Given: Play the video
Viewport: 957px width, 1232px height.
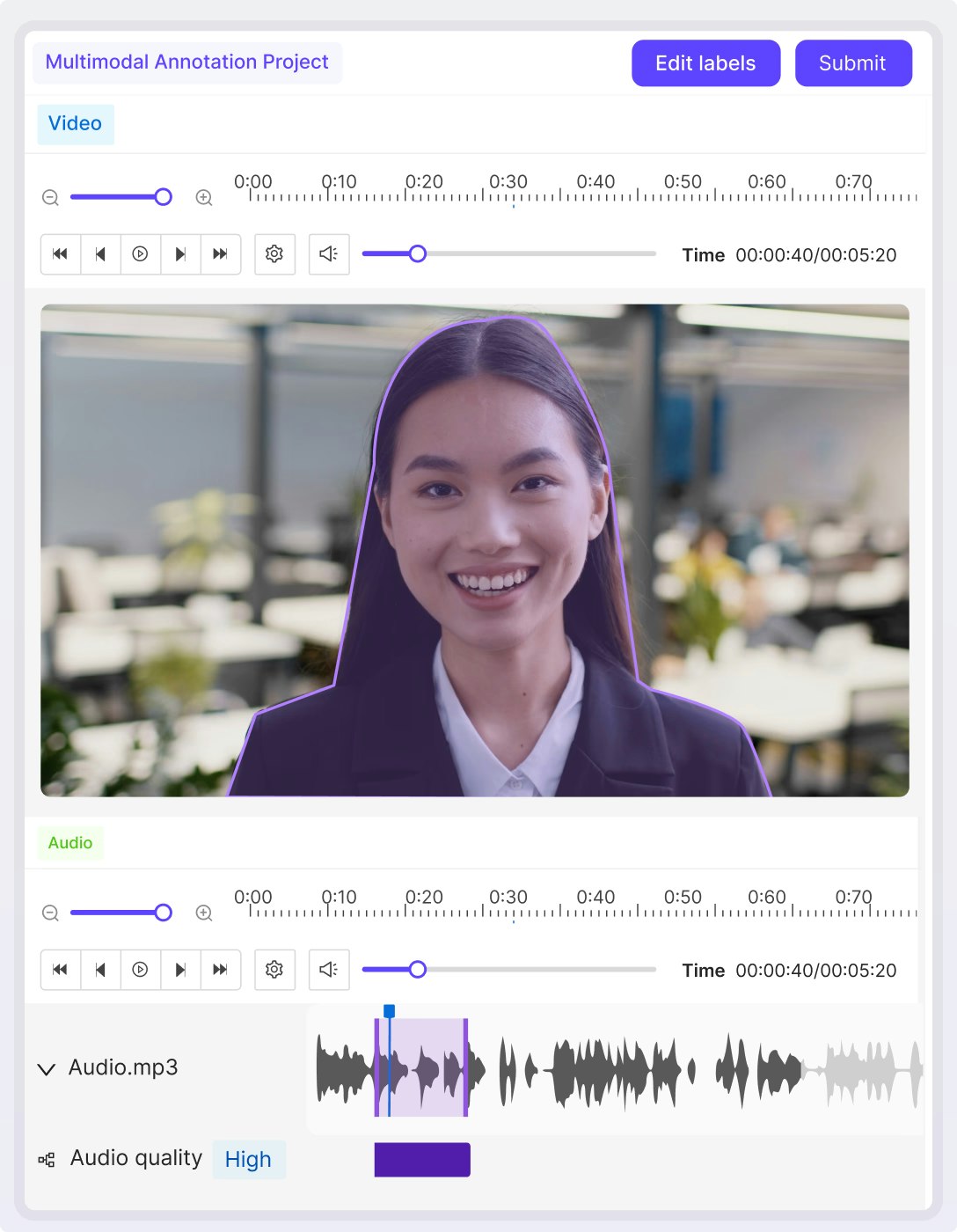Looking at the screenshot, I should coord(140,254).
